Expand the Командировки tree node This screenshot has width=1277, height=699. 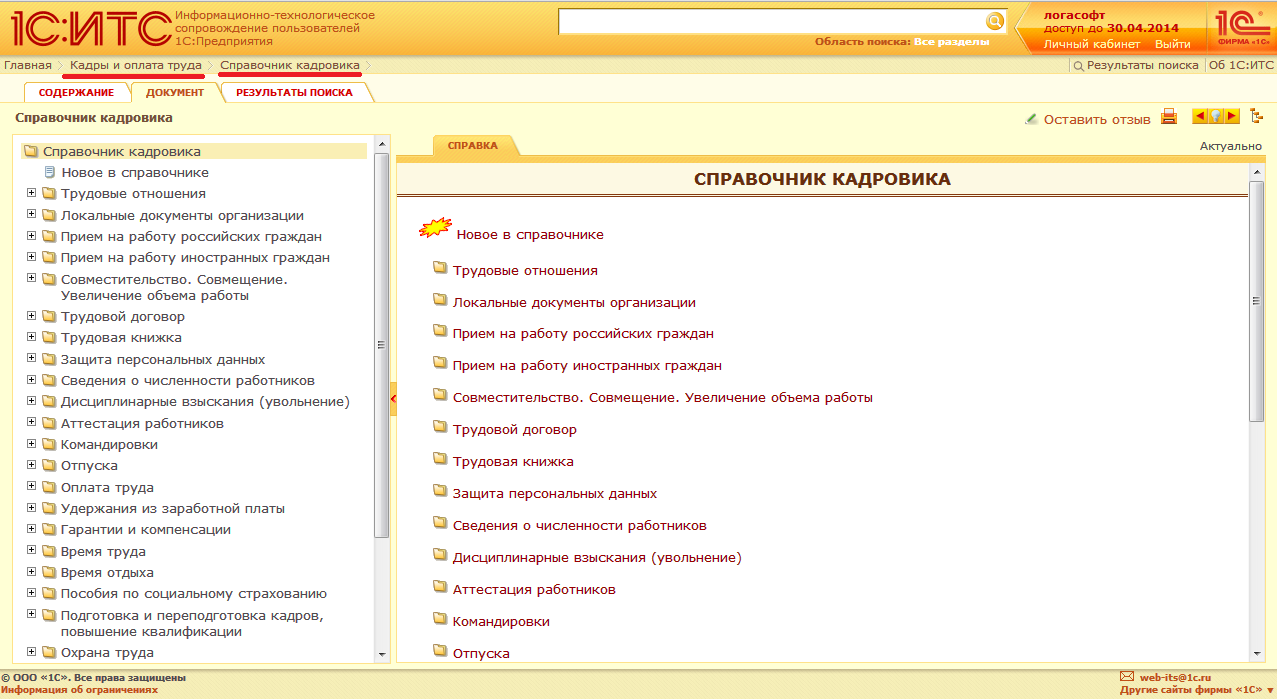point(31,443)
